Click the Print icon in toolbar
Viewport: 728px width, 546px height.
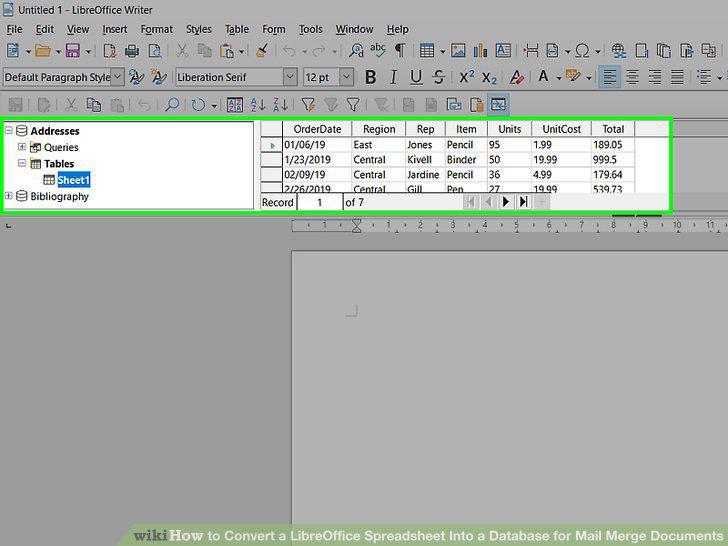point(132,51)
